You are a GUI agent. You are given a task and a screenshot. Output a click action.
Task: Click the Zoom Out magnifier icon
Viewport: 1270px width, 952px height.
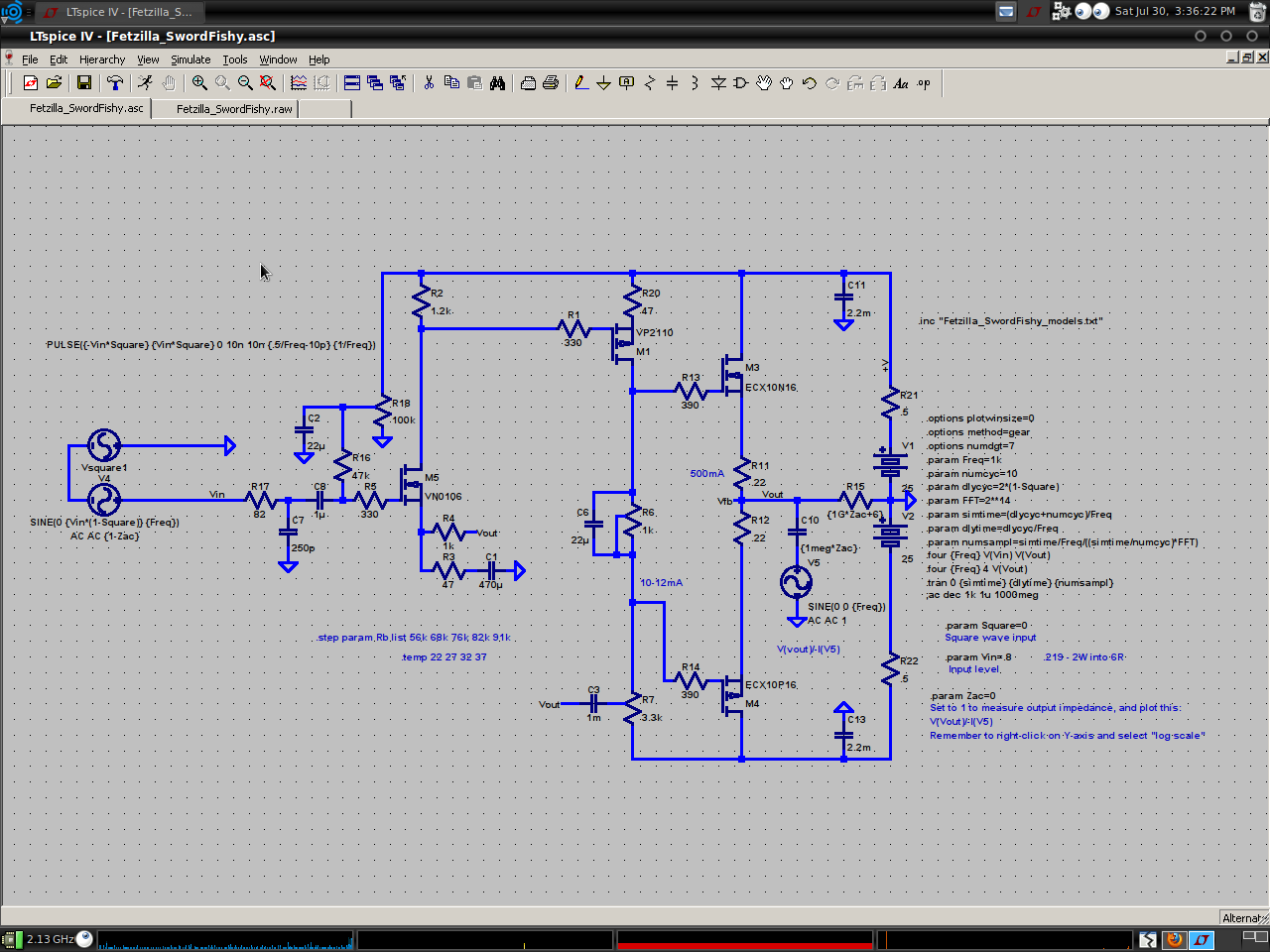245,83
